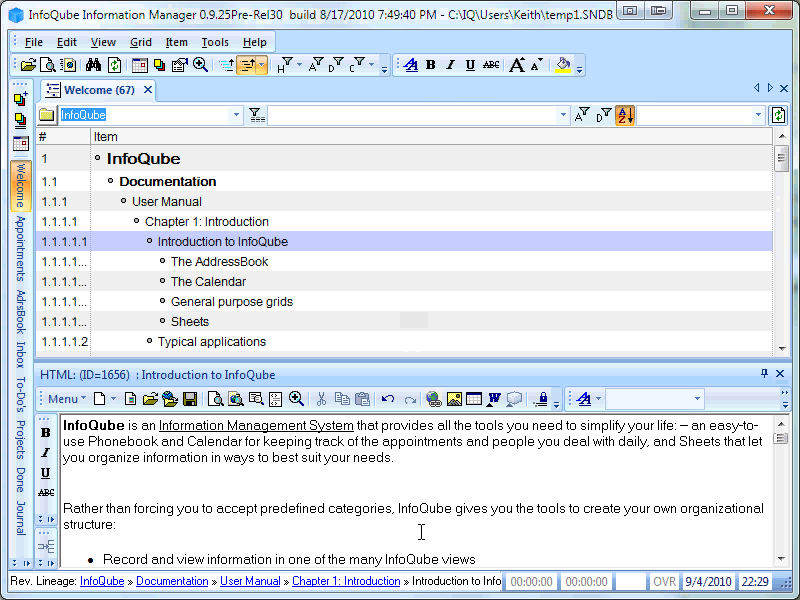The width and height of the screenshot is (800, 600).
Task: Toggle lock icon in HTML toolbar
Action: coord(542,399)
